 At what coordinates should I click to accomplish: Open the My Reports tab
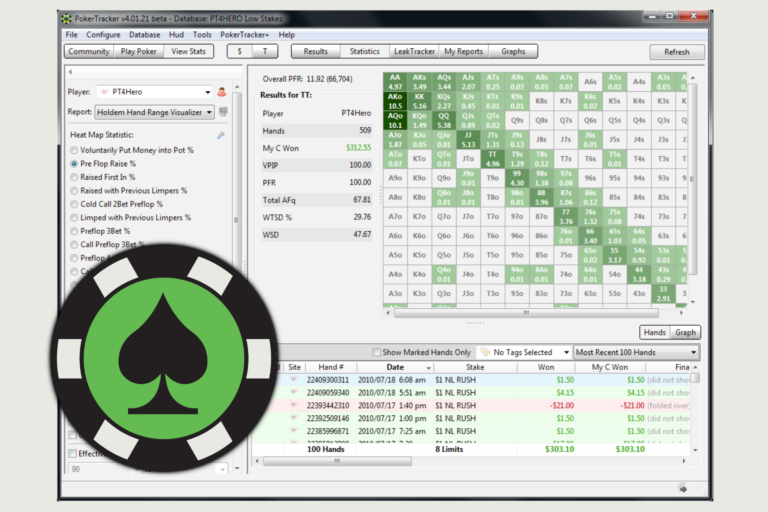coord(463,51)
